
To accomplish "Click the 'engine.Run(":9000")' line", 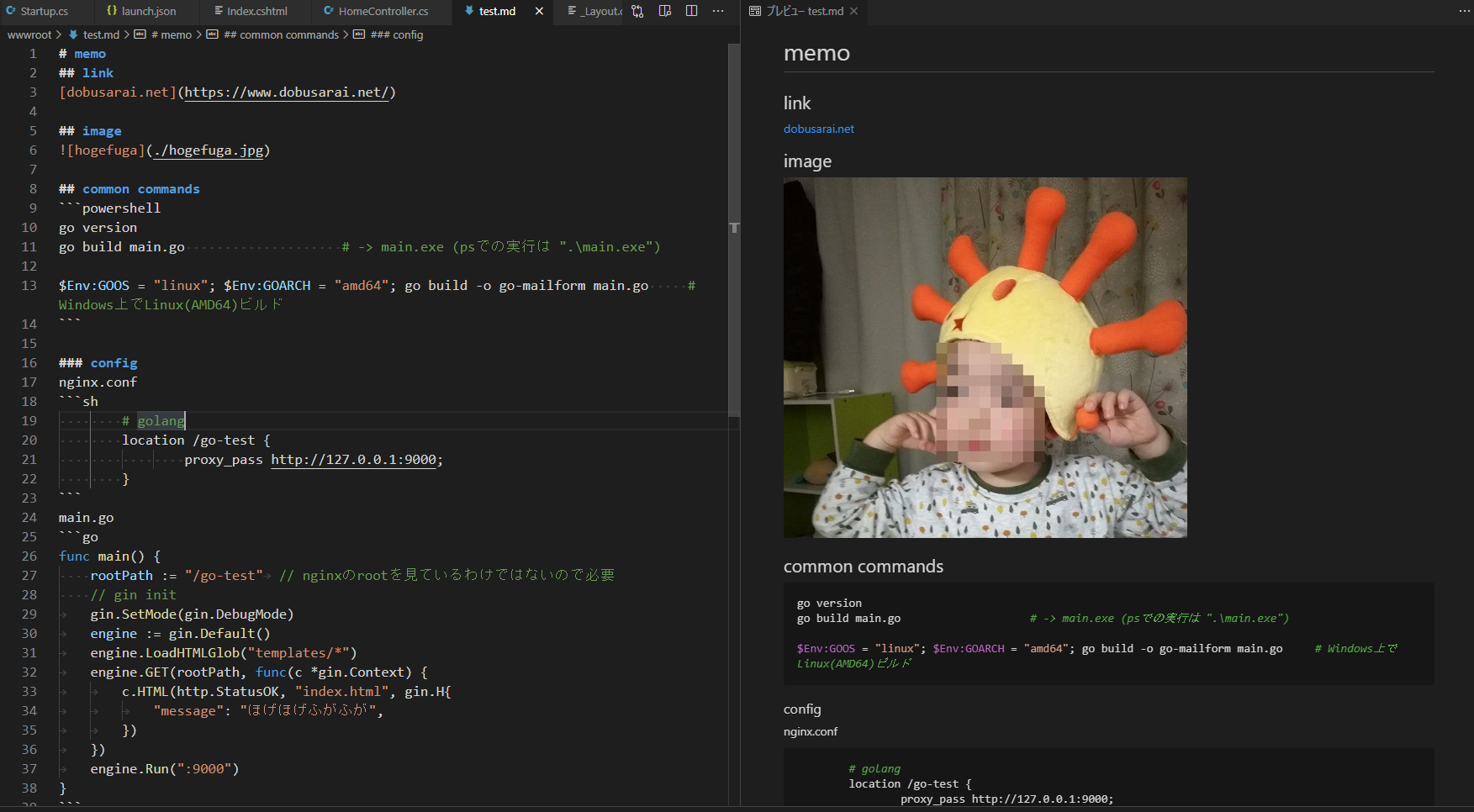I will click(x=165, y=769).
